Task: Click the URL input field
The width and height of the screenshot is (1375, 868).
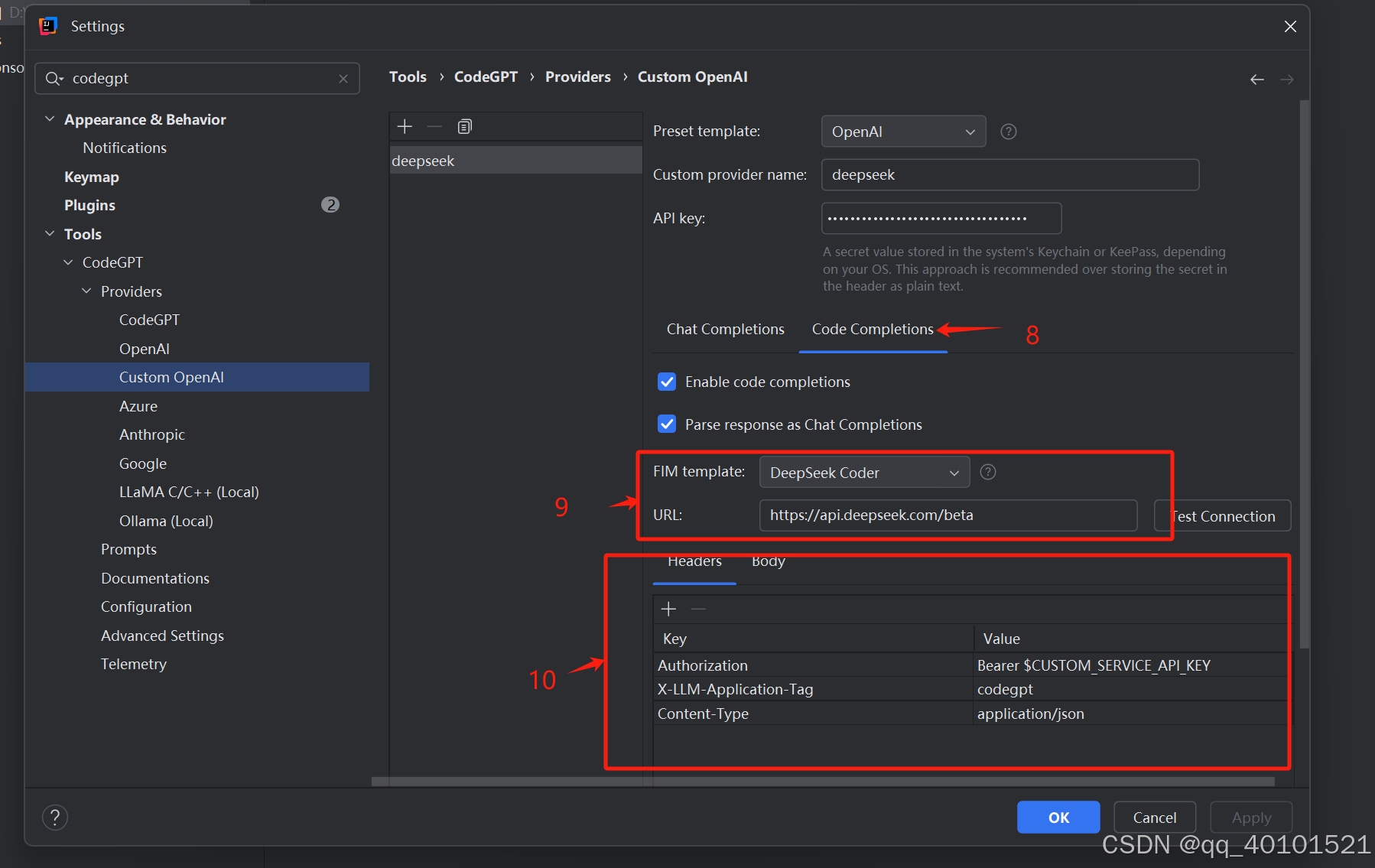Action: (x=948, y=515)
